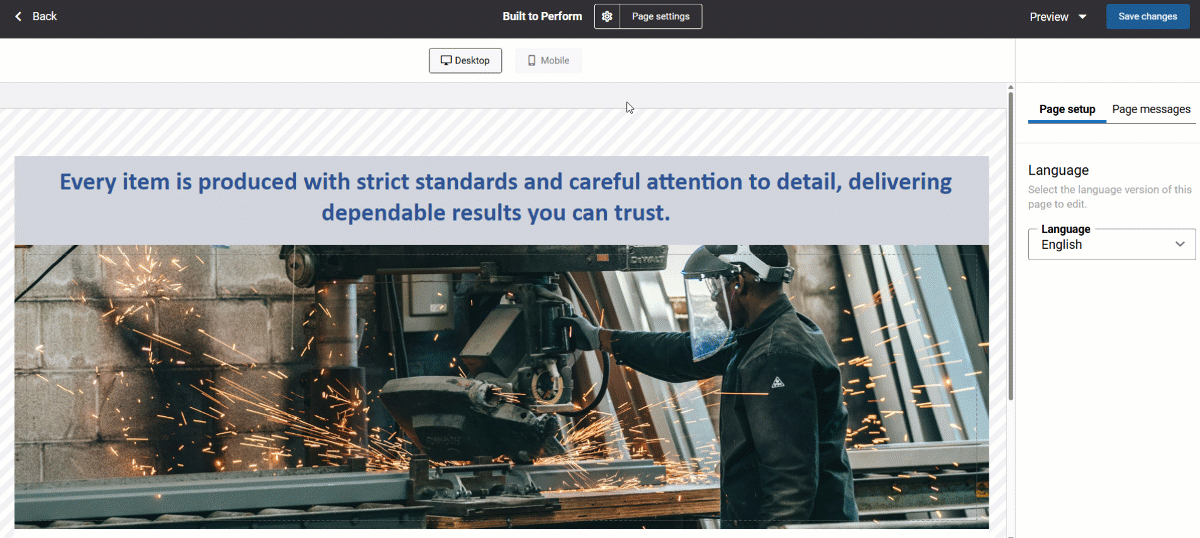Switch to the Page messages tab
The width and height of the screenshot is (1200, 538).
point(1151,109)
